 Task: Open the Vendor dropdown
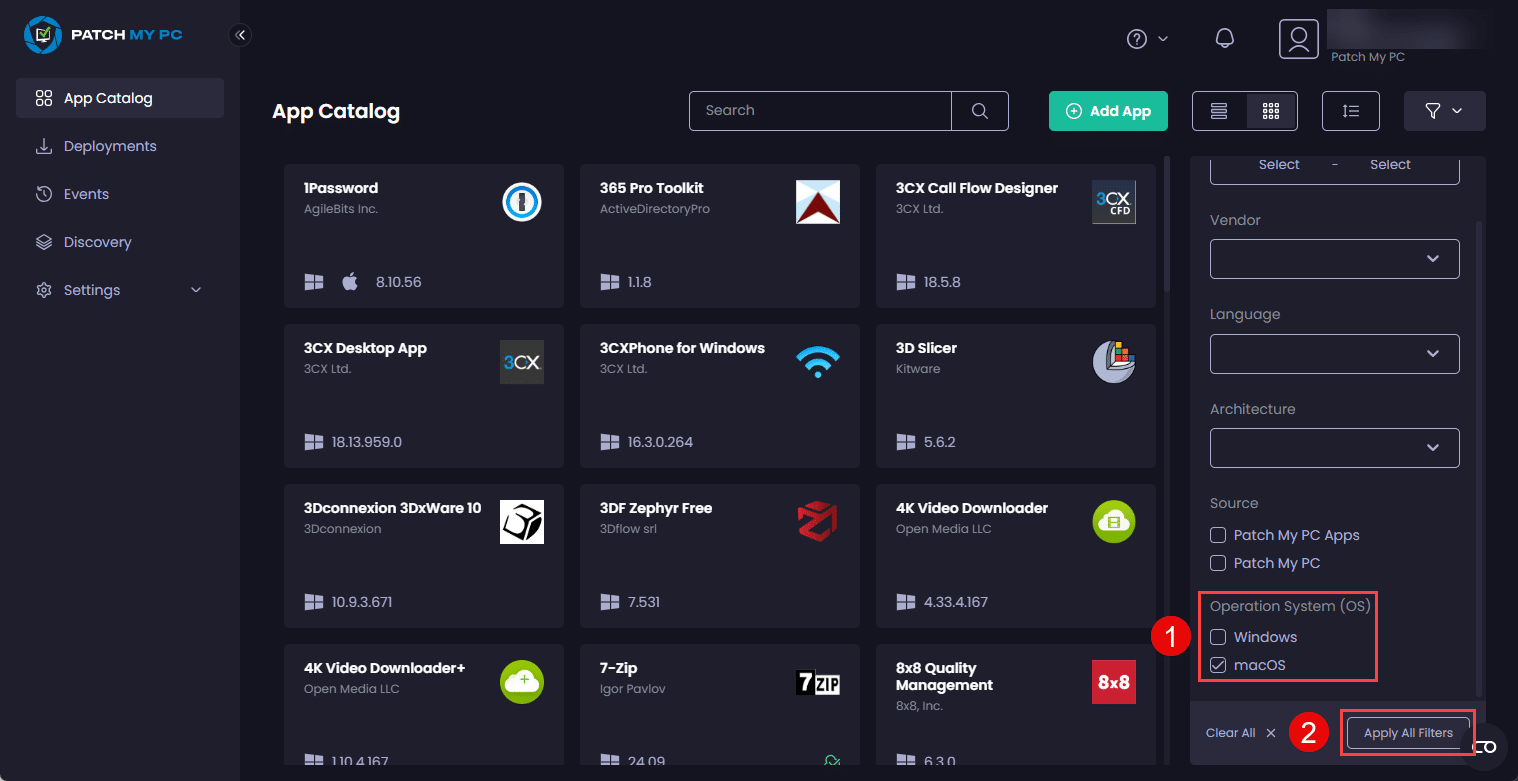tap(1334, 259)
